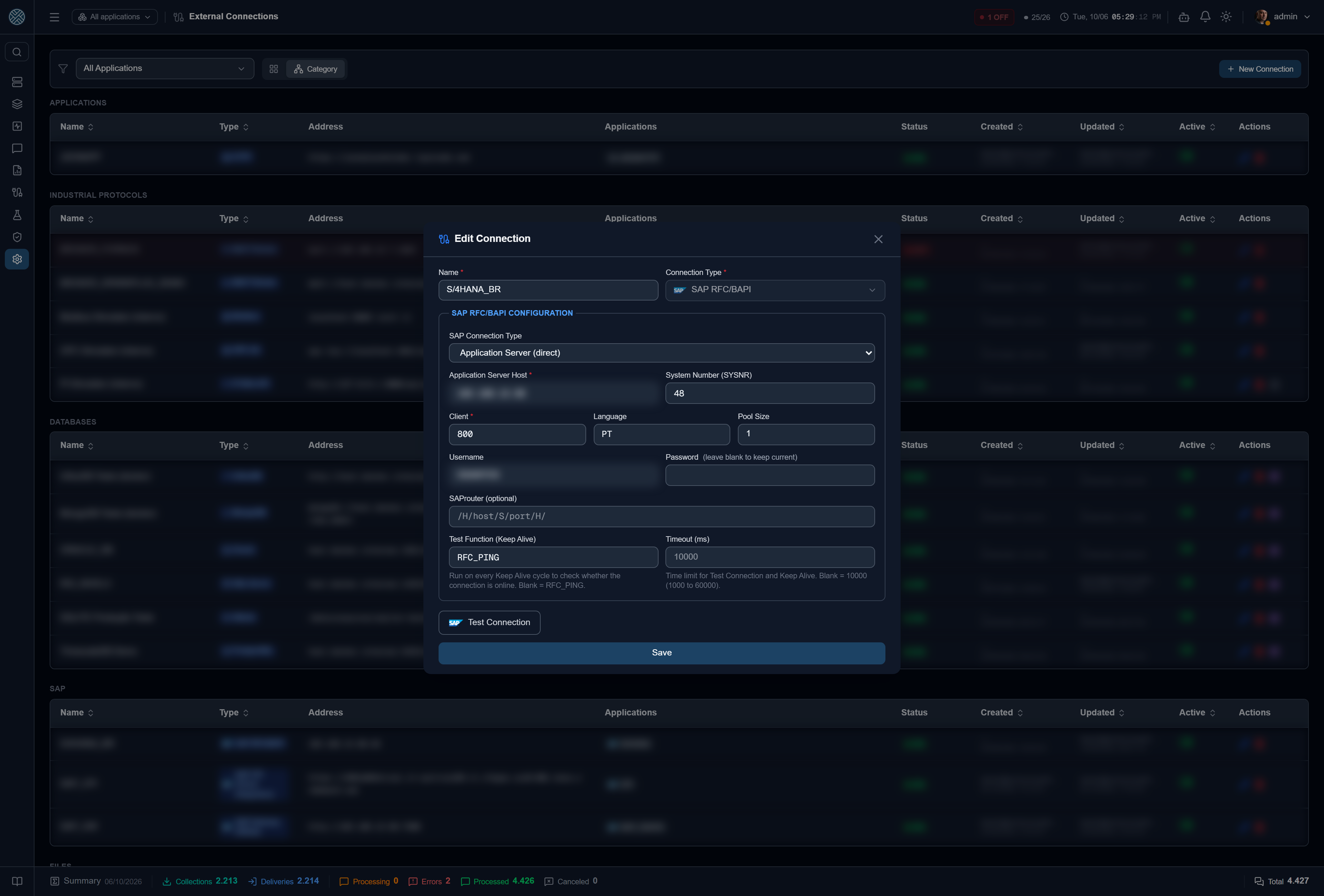
Task: Click the Pool Size field
Action: point(806,434)
